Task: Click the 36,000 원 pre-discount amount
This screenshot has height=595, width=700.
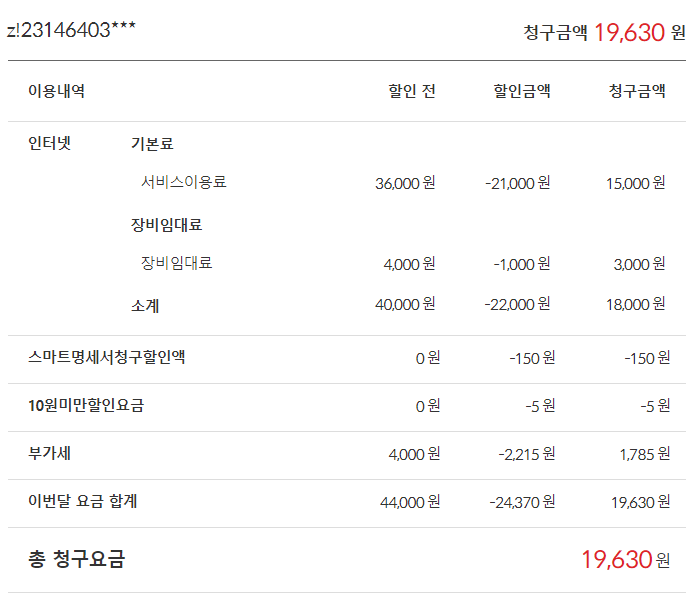Action: click(x=405, y=183)
